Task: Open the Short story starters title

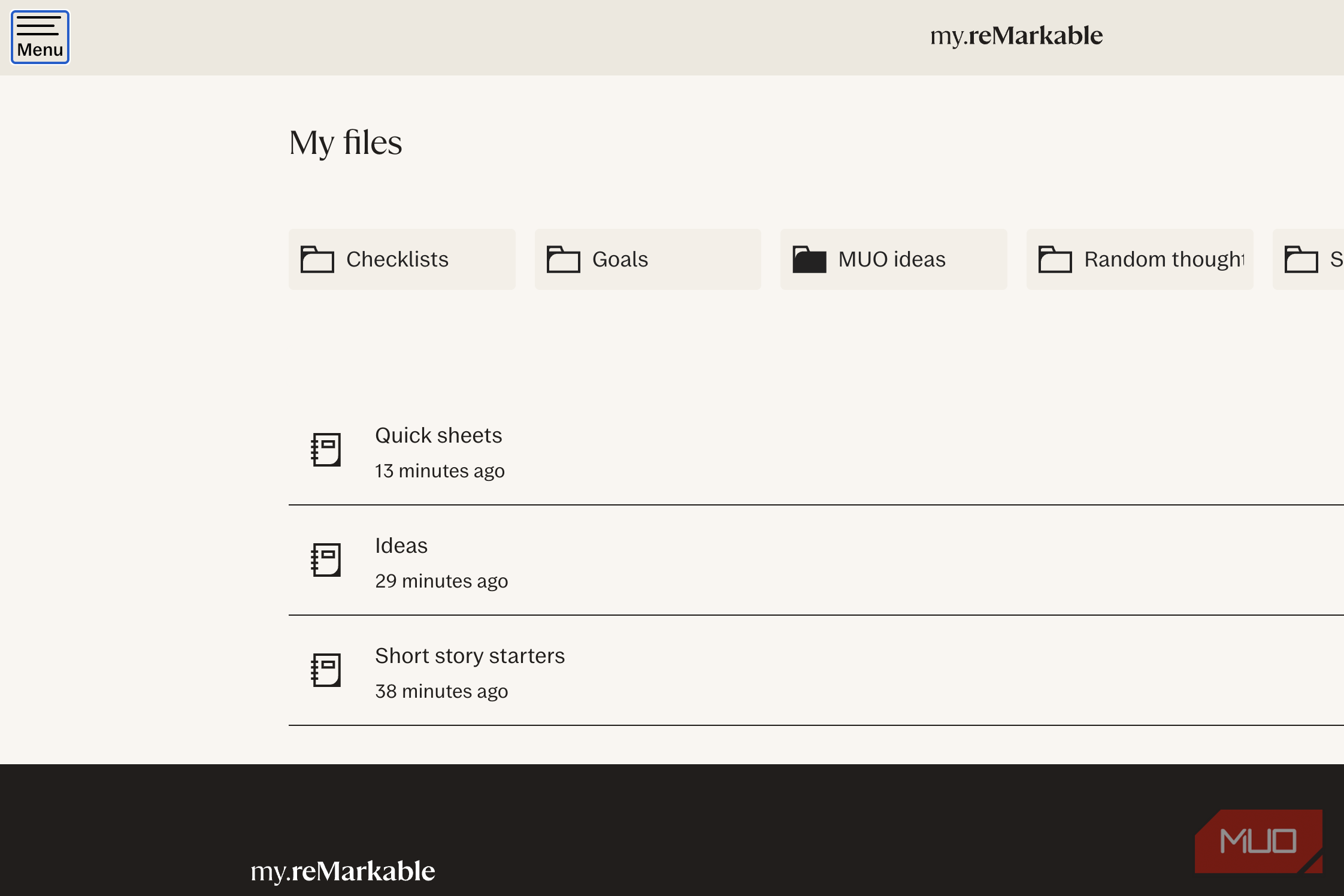Action: pyautogui.click(x=470, y=656)
